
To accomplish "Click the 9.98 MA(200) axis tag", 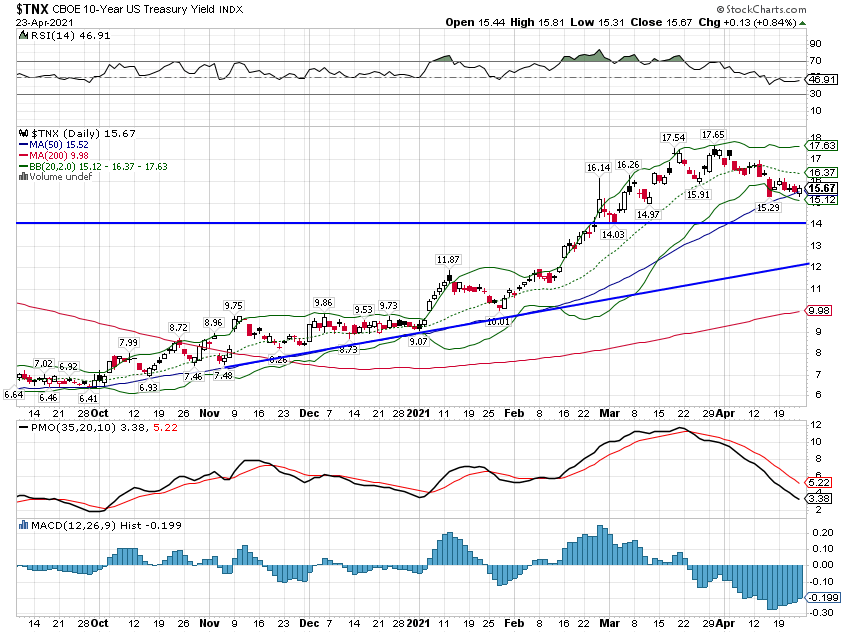I will 819,311.
